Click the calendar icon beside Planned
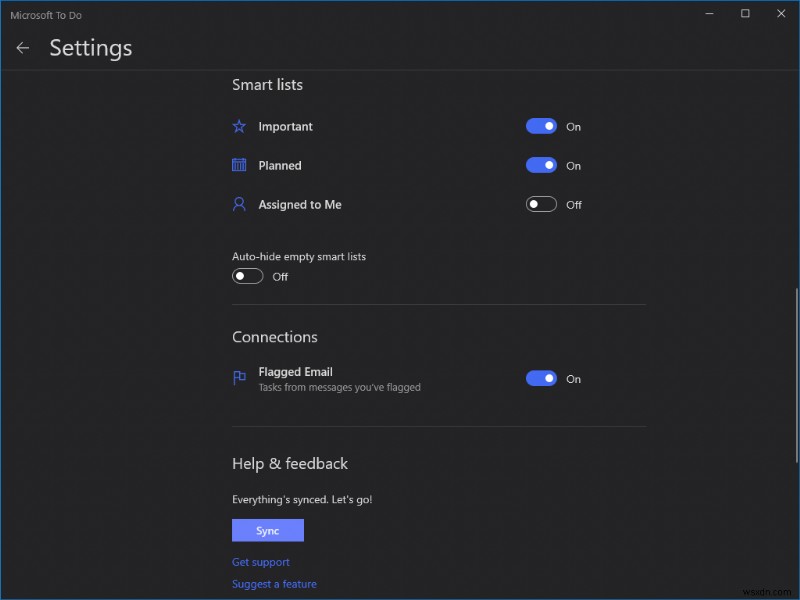This screenshot has width=800, height=600. [238, 164]
